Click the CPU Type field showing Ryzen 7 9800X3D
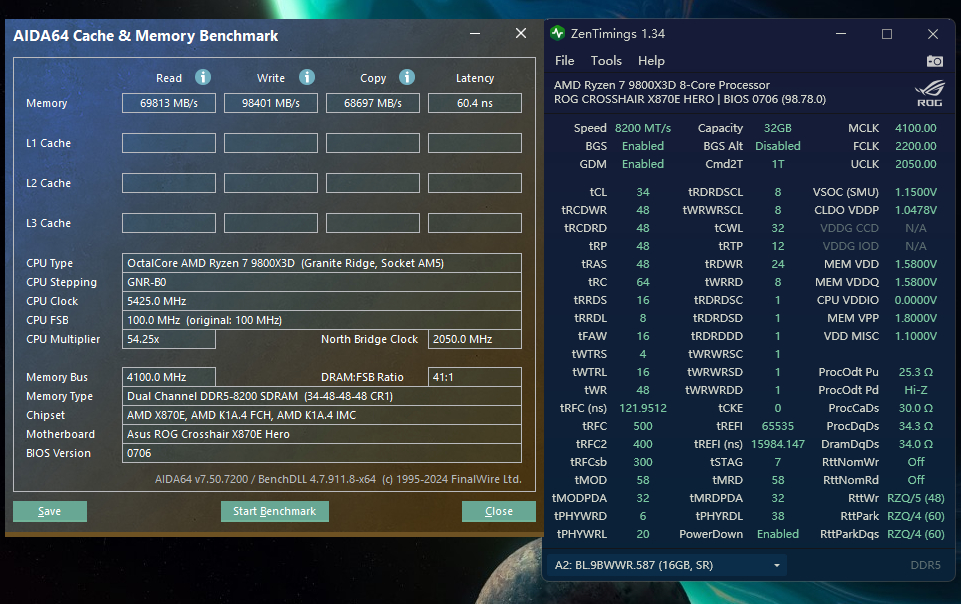The image size is (961, 604). coord(322,263)
